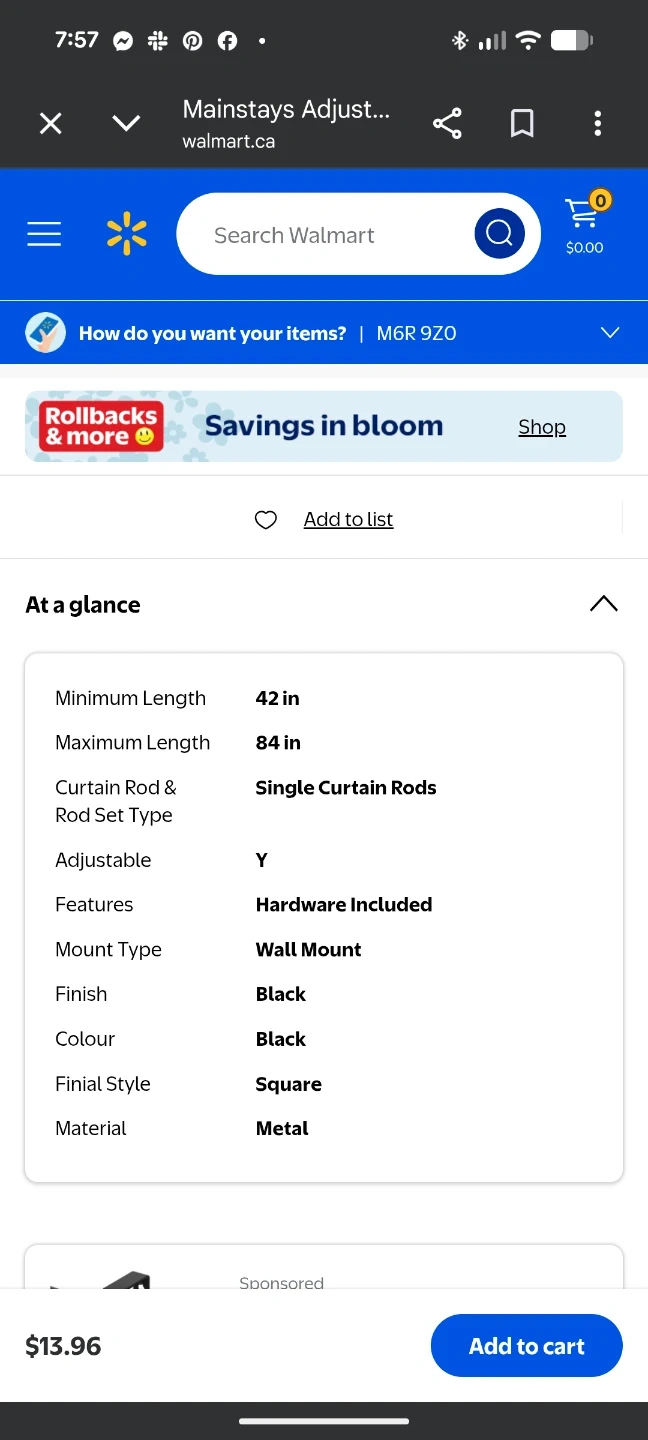648x1440 pixels.
Task: Close the in-app browser tab
Action: click(50, 124)
